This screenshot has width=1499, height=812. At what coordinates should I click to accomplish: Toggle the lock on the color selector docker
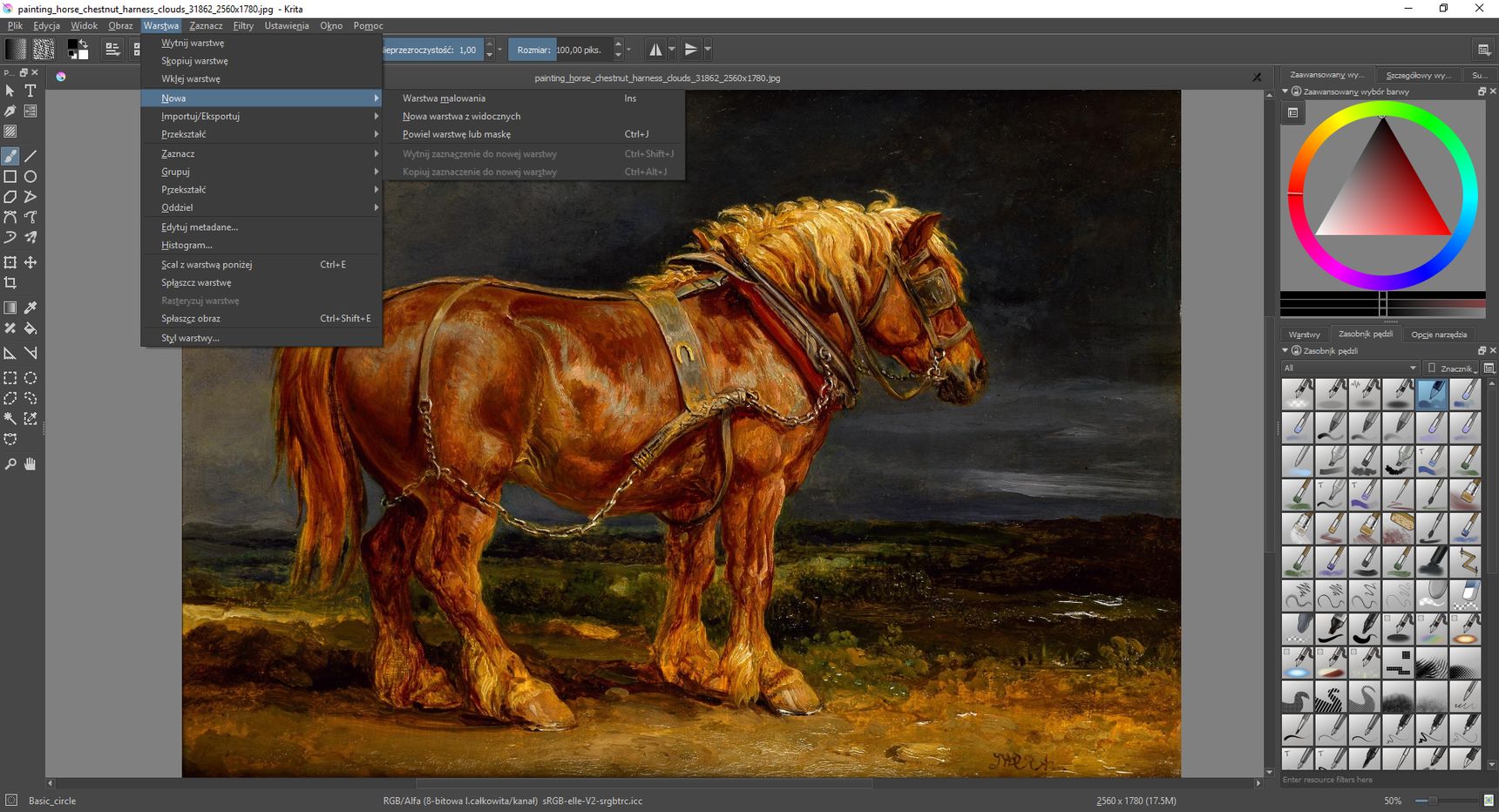1296,91
